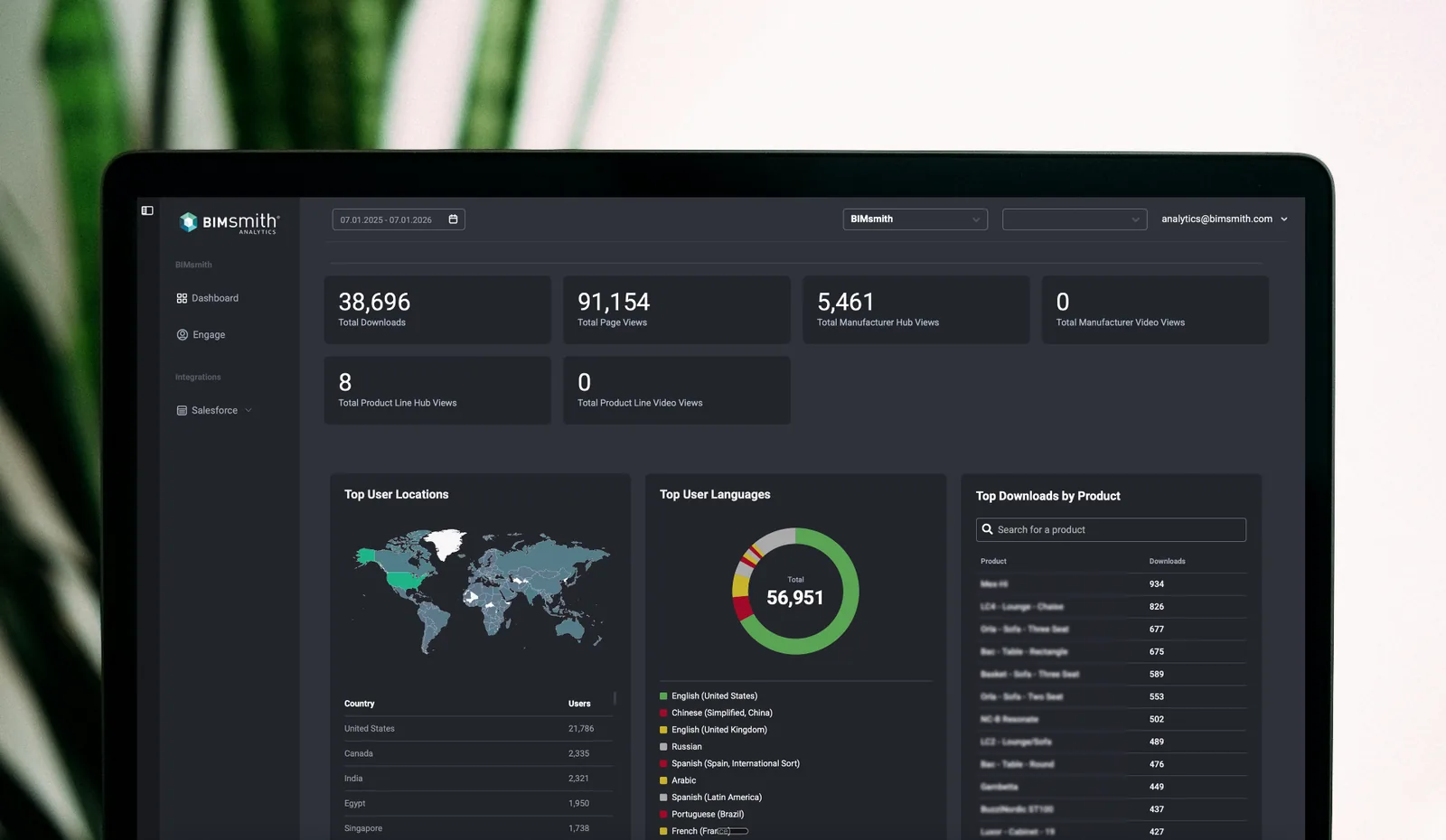
Task: Click the 489 downloads value
Action: click(x=1157, y=742)
